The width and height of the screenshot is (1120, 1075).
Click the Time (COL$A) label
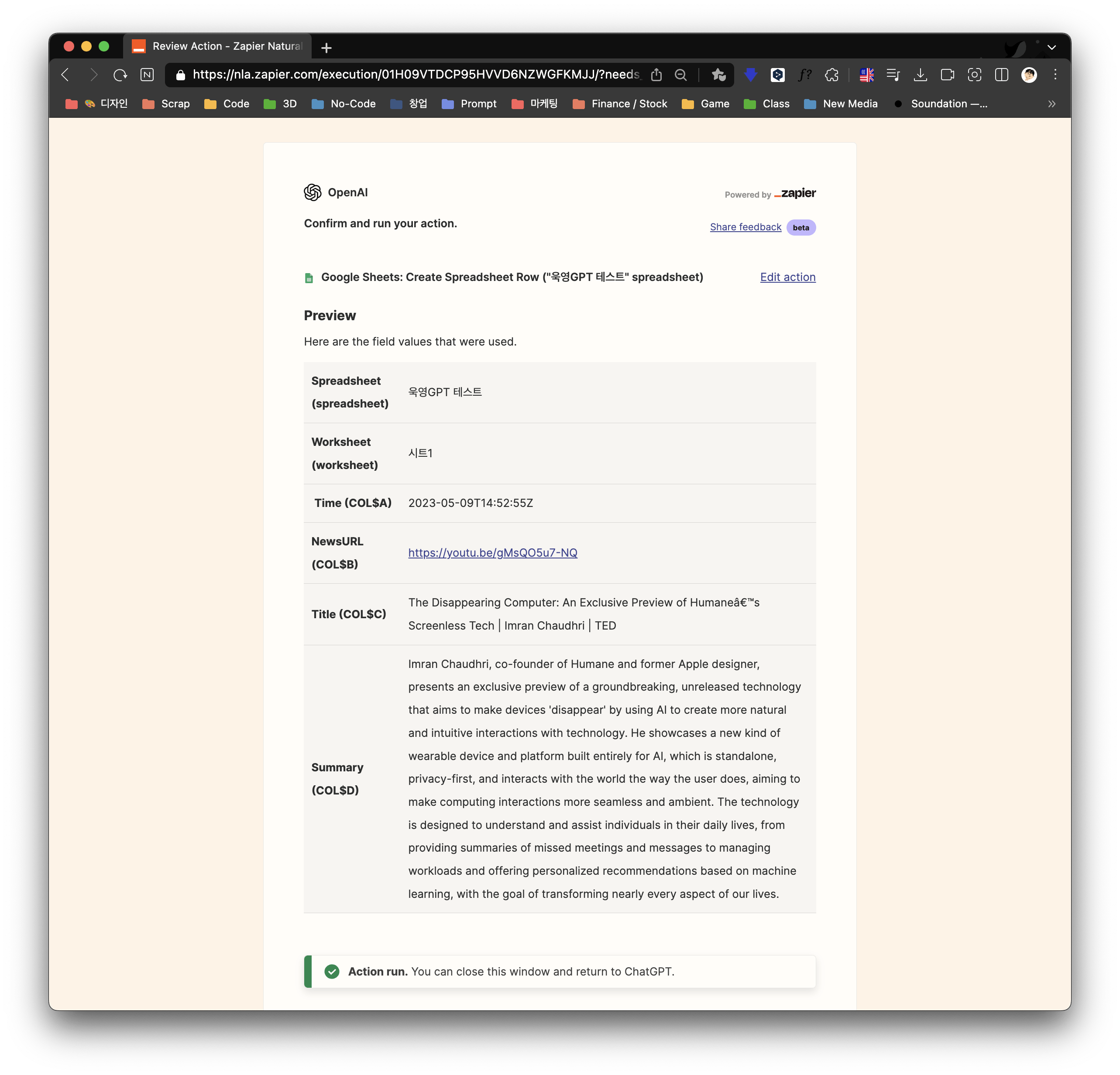point(353,503)
